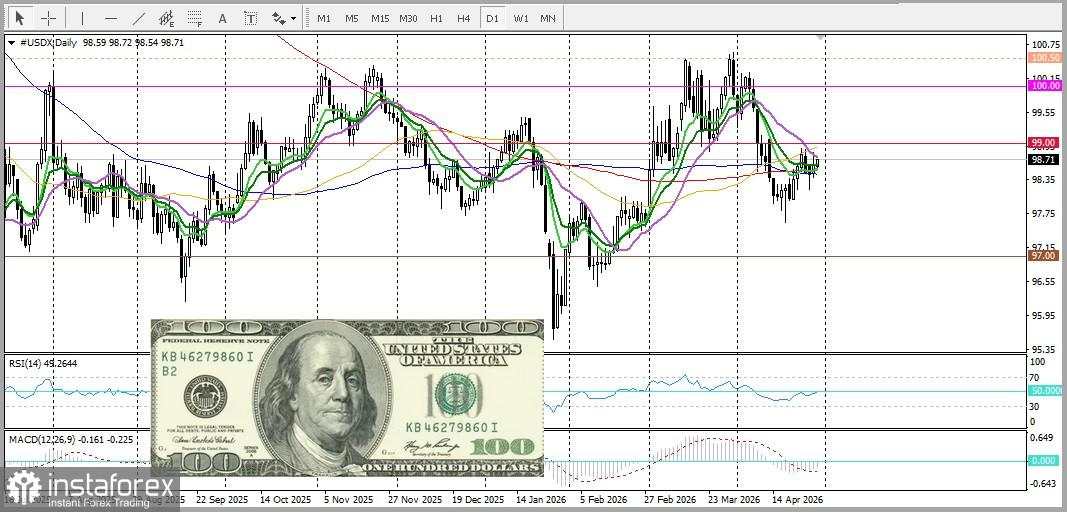Click the RSI(14) indicator label
This screenshot has width=1067, height=512.
pyautogui.click(x=42, y=364)
